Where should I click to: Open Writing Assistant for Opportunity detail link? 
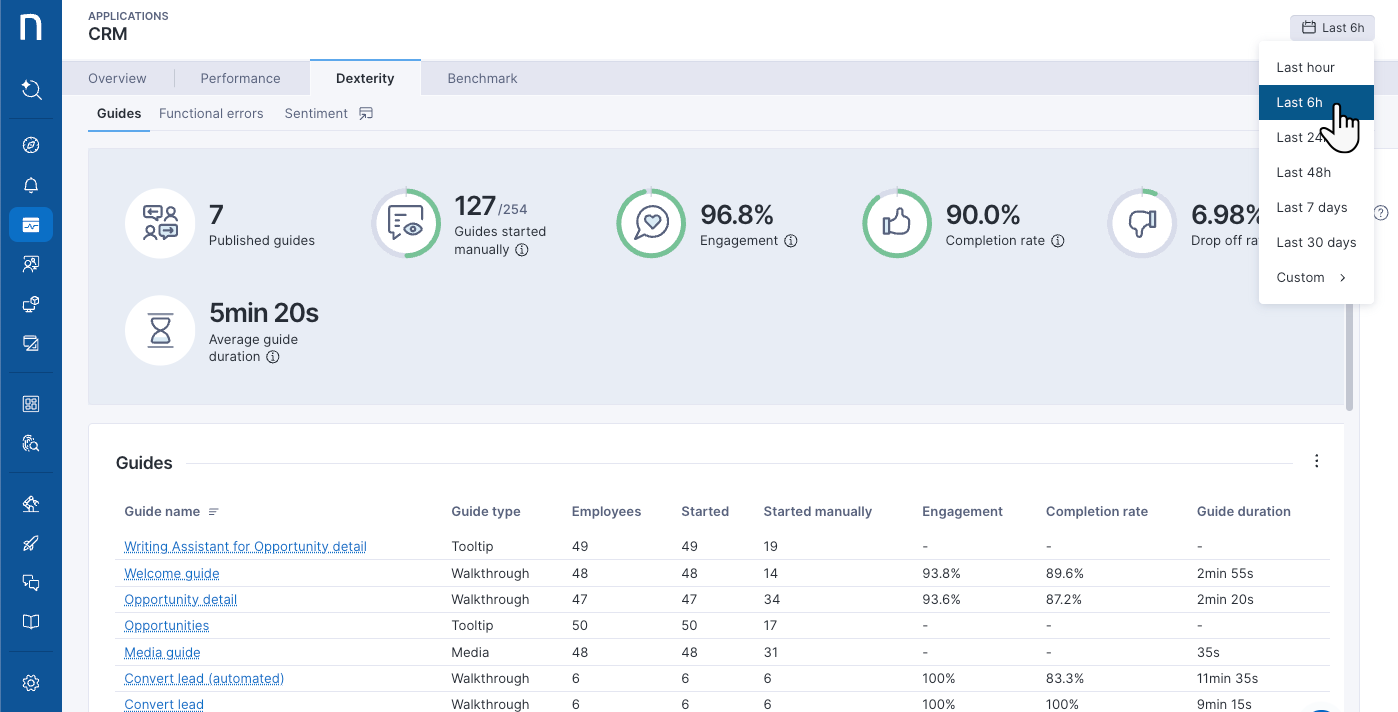coord(245,546)
